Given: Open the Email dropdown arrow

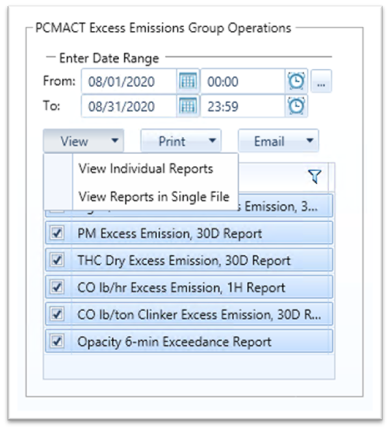Looking at the screenshot, I should 310,141.
